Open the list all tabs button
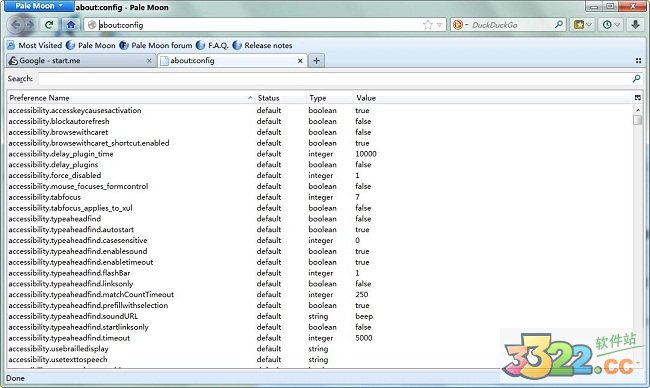This screenshot has width=650, height=388. point(638,61)
